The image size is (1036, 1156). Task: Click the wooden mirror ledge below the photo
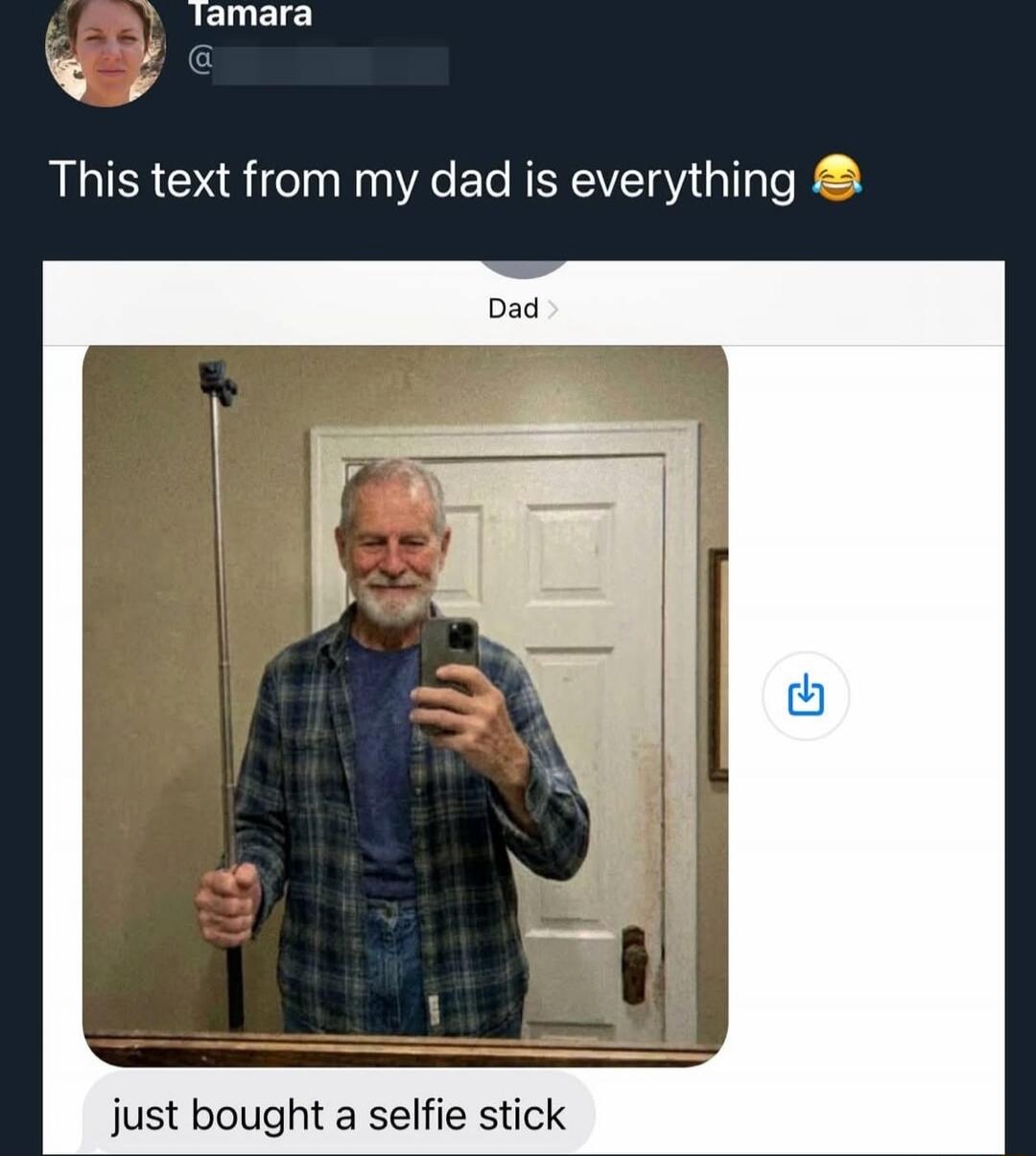coord(403,1050)
